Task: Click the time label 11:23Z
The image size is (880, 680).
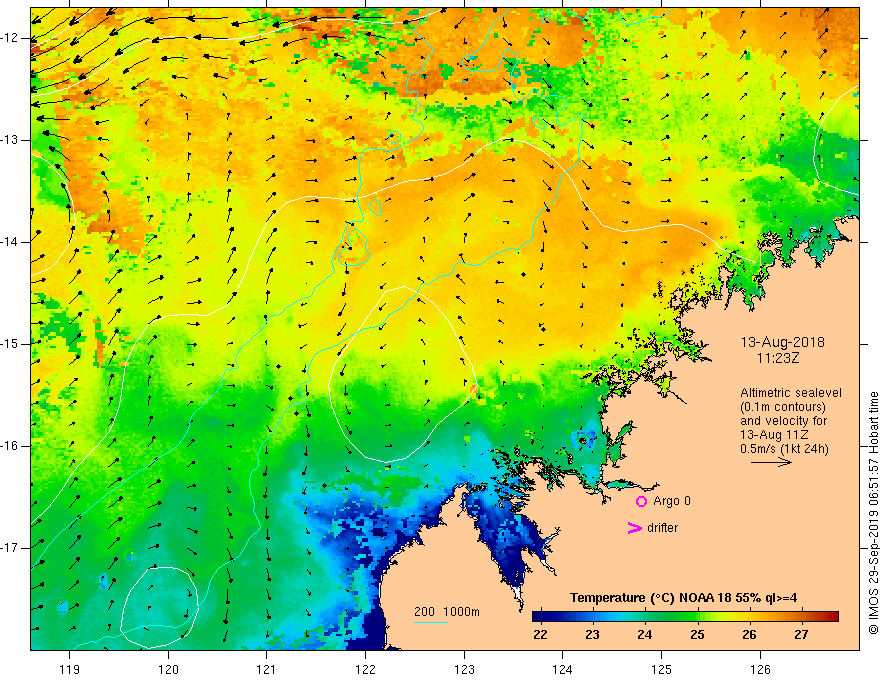Action: (777, 358)
